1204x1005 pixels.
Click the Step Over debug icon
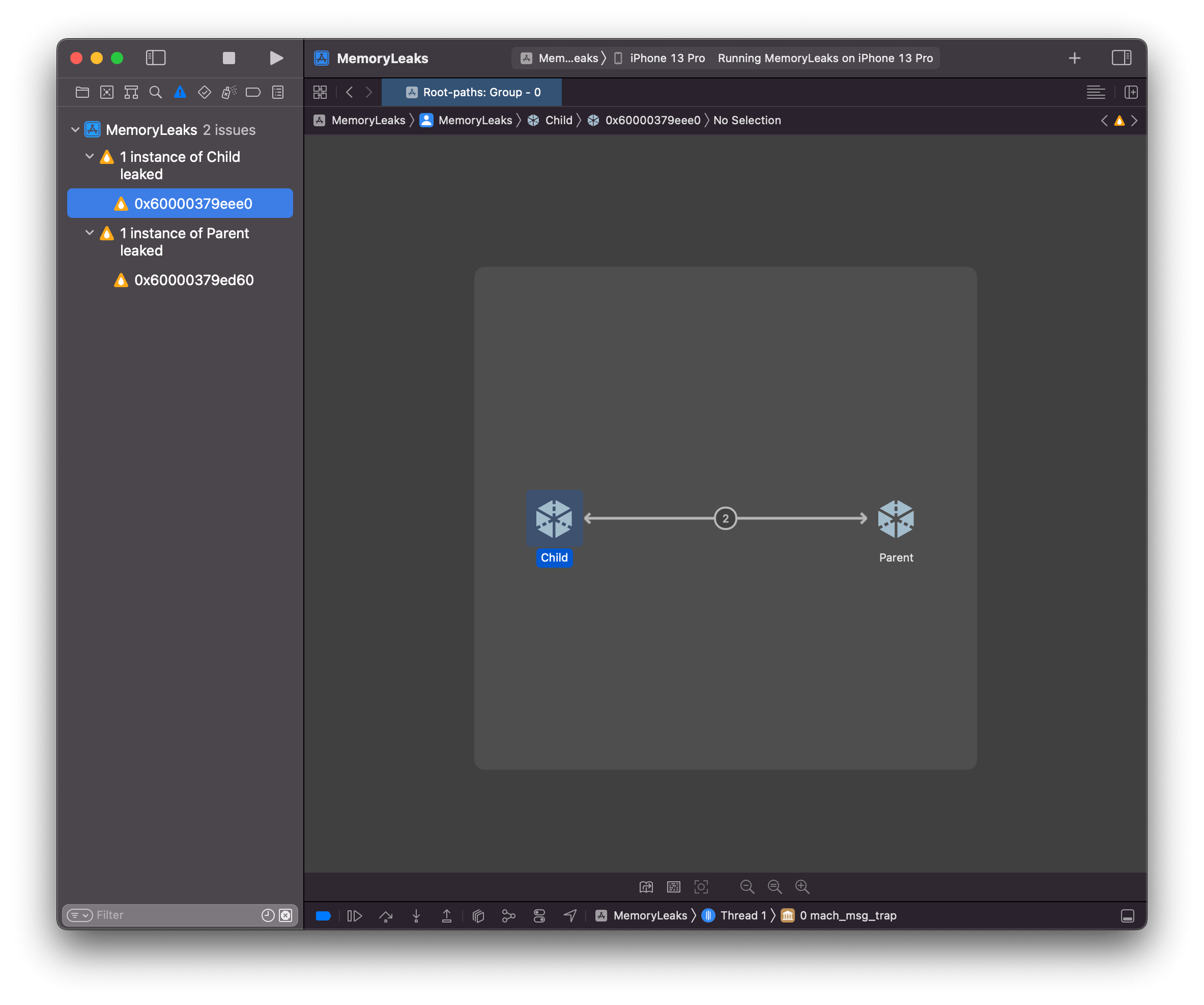[386, 916]
